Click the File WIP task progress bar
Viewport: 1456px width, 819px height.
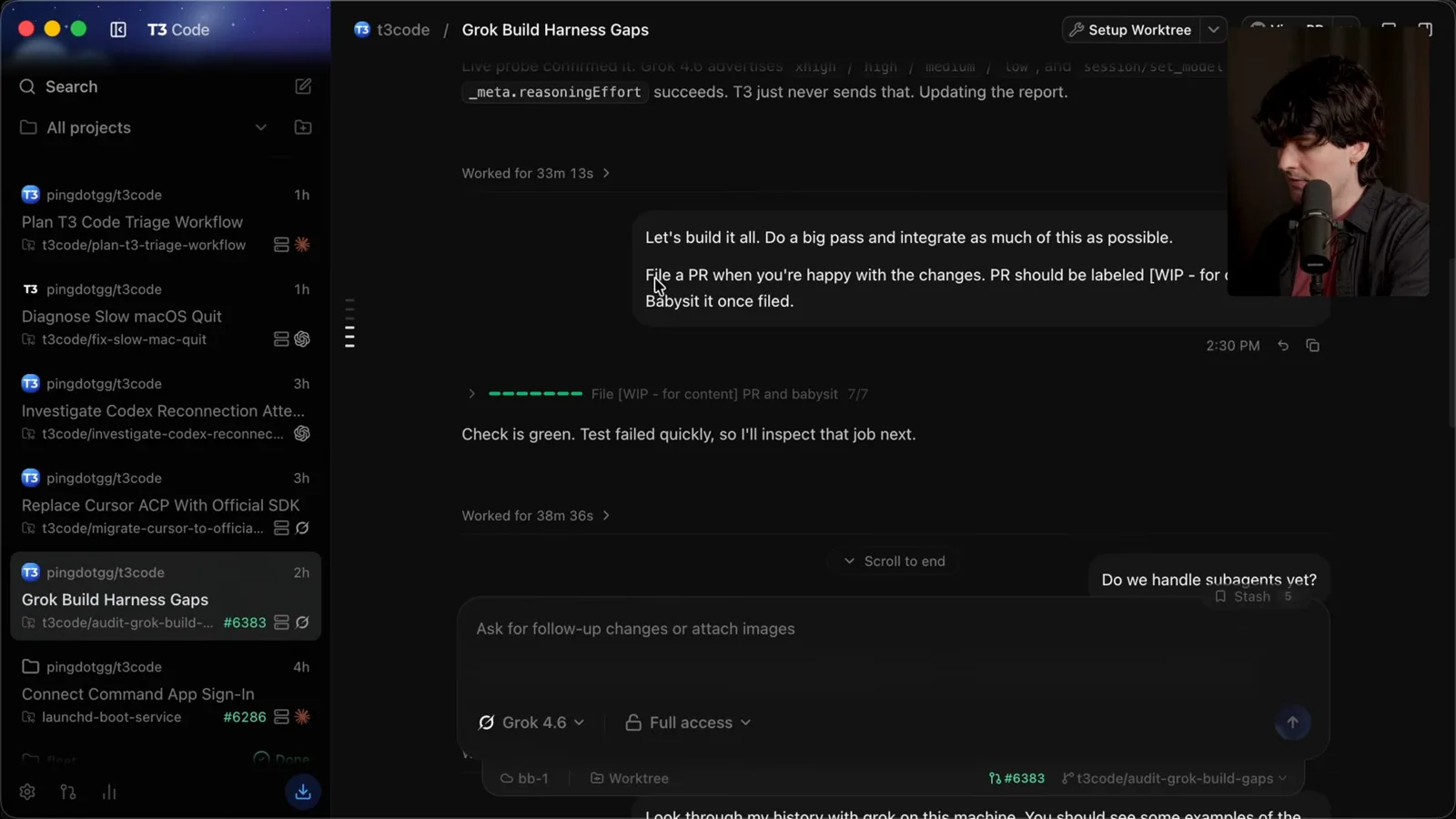[x=535, y=394]
